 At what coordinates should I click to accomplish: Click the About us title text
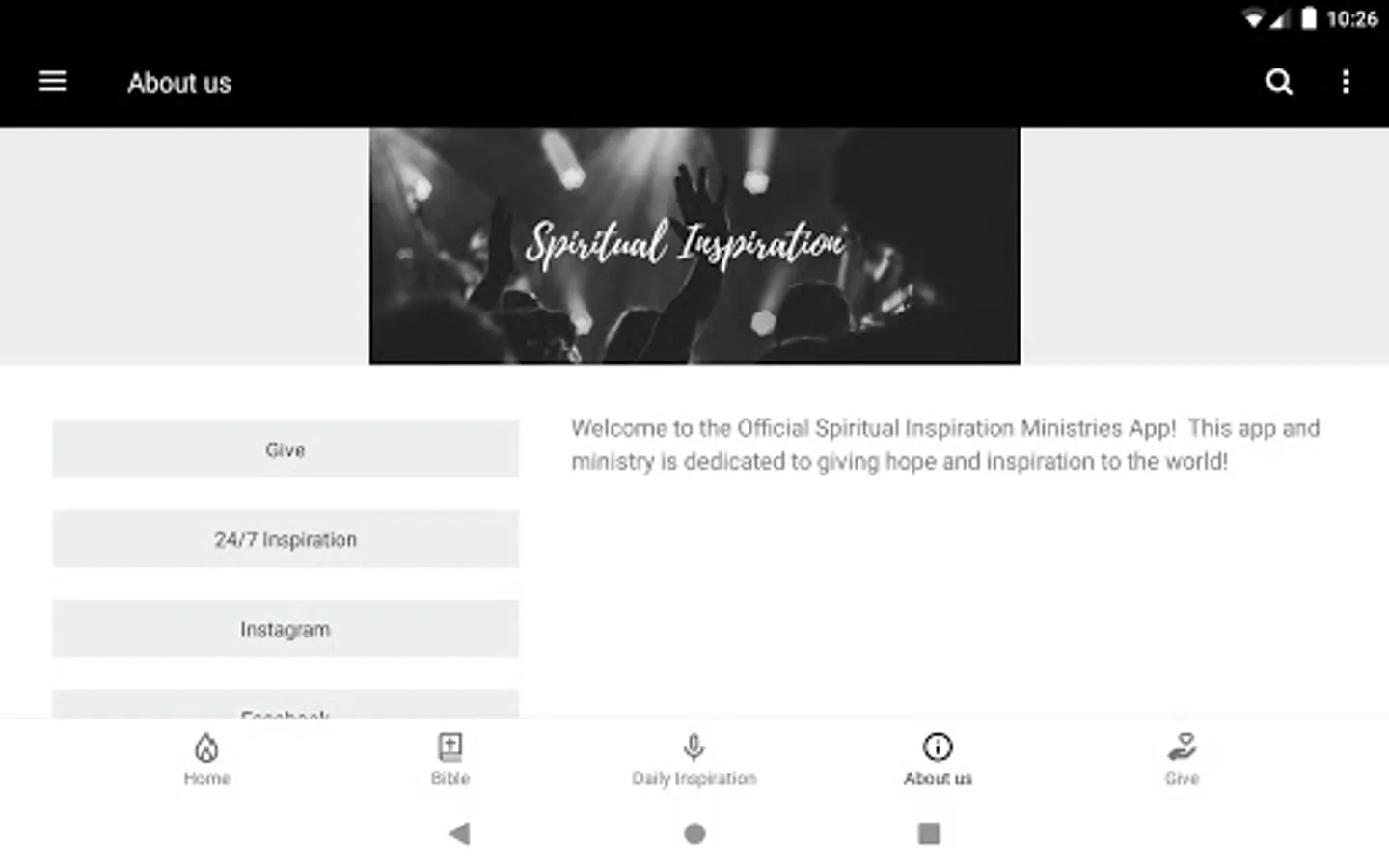coord(179,83)
